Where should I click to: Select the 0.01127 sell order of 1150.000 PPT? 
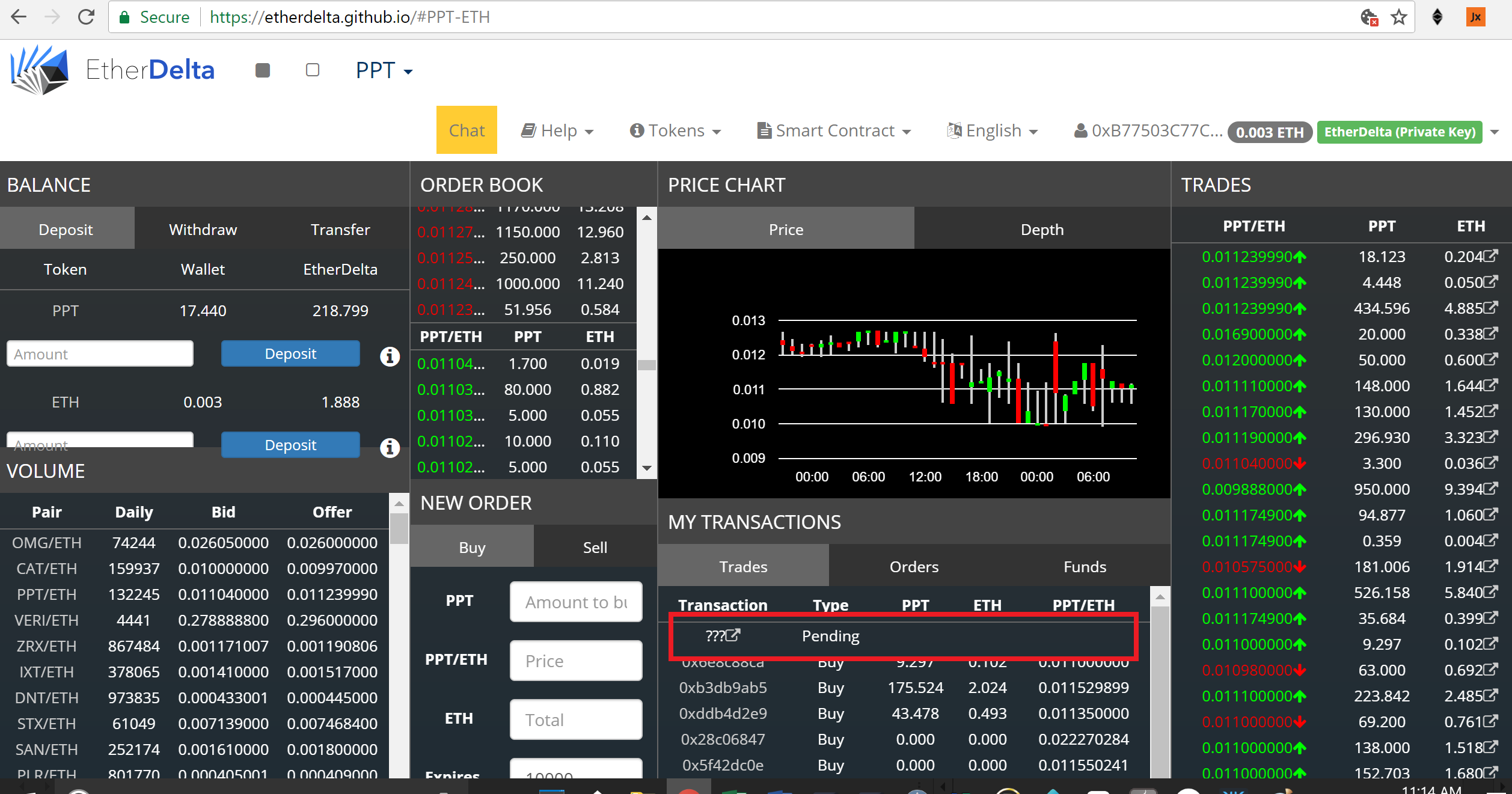click(x=522, y=232)
